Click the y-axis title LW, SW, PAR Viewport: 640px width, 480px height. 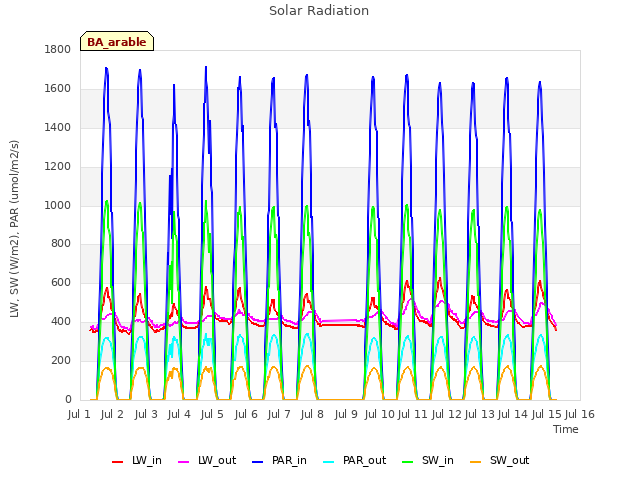click(14, 229)
